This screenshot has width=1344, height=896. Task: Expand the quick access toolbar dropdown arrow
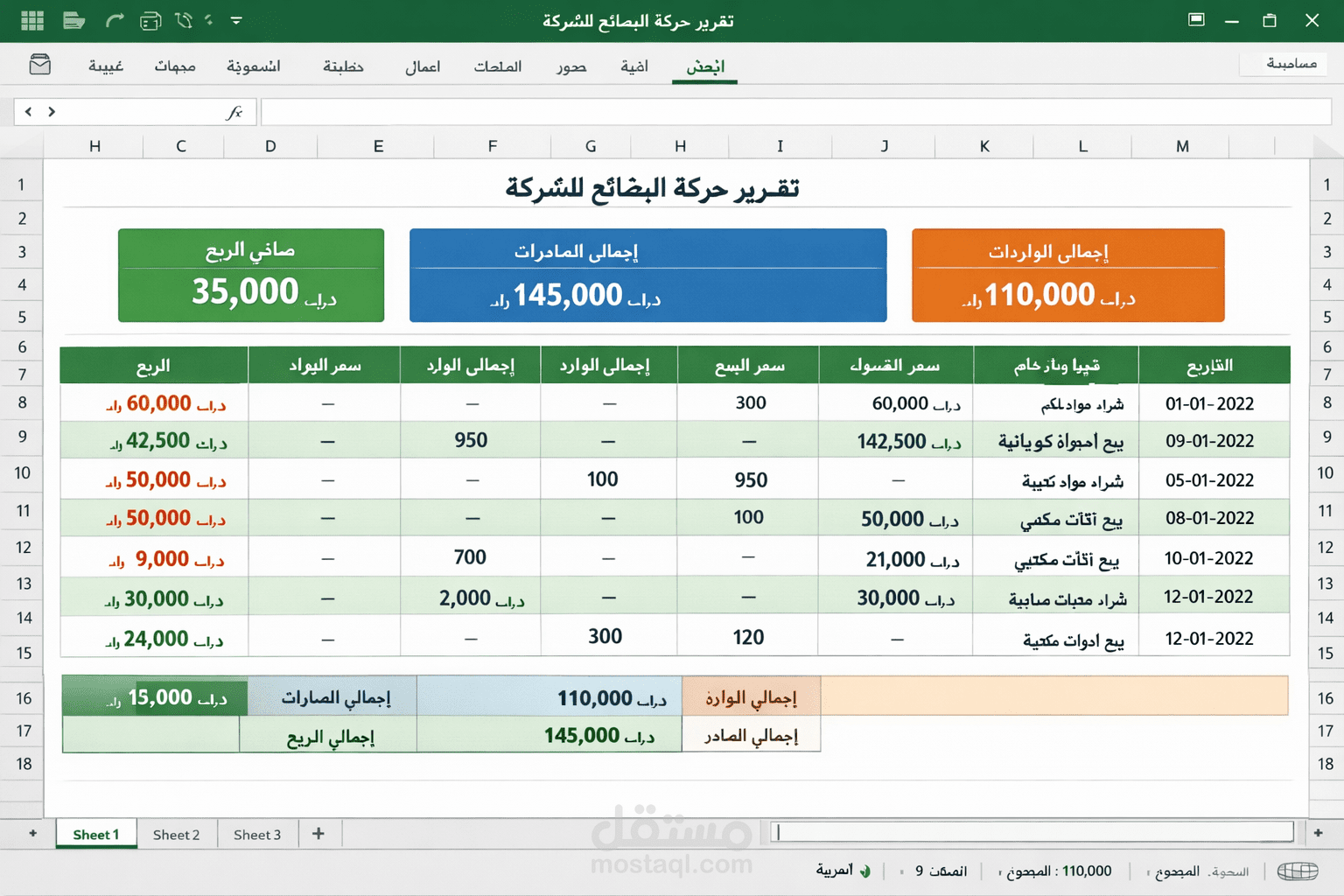(x=236, y=20)
